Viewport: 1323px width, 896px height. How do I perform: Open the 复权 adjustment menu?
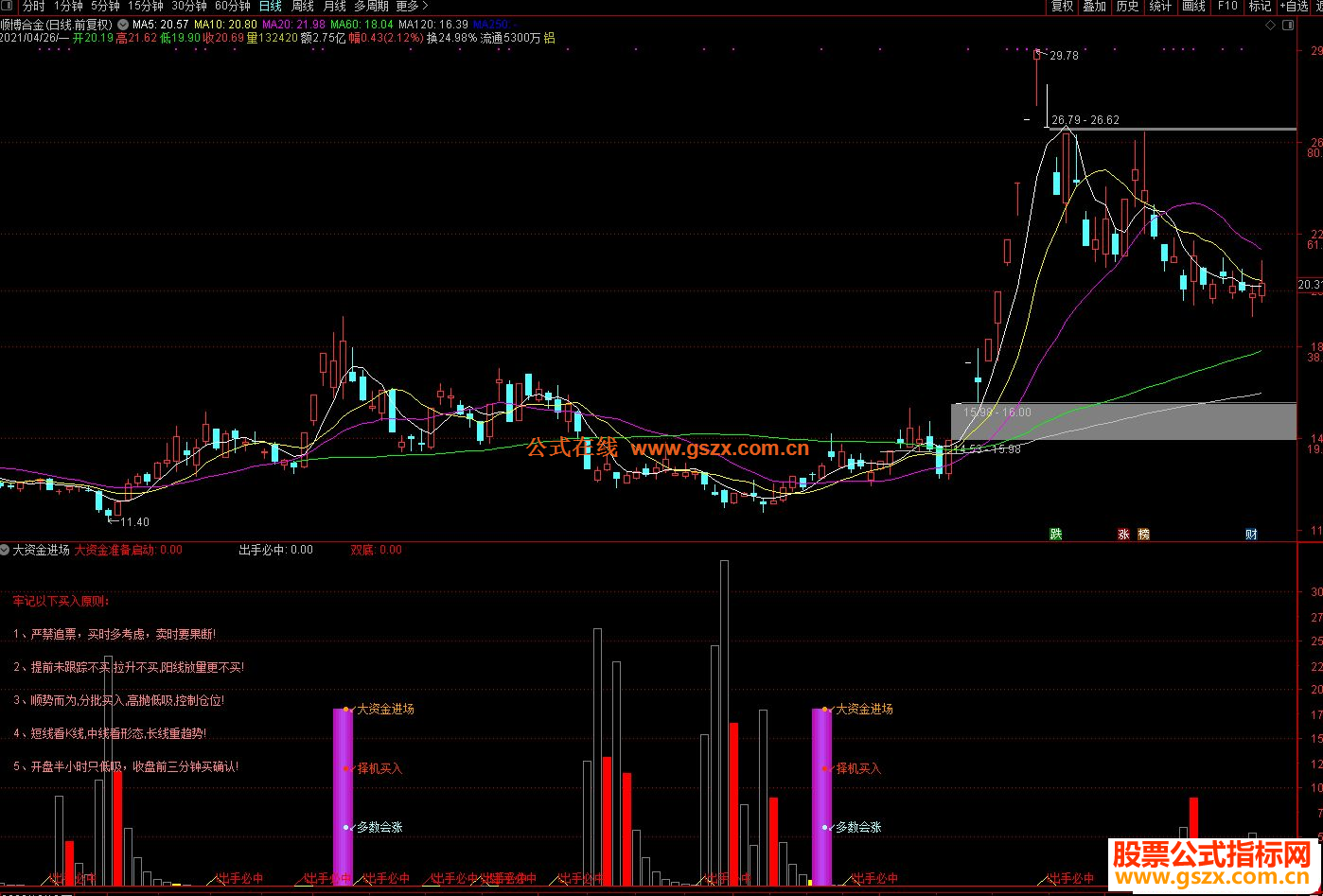pyautogui.click(x=1062, y=6)
